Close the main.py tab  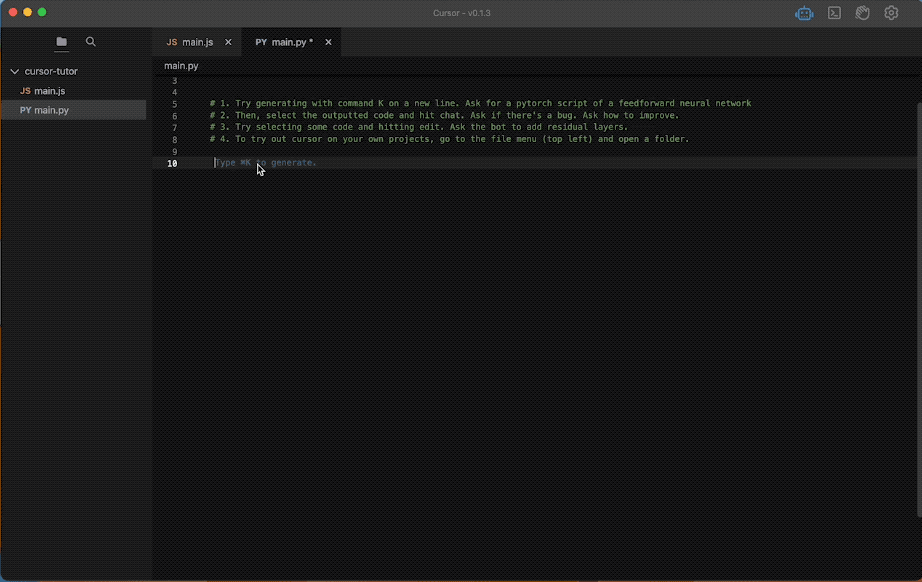point(328,42)
